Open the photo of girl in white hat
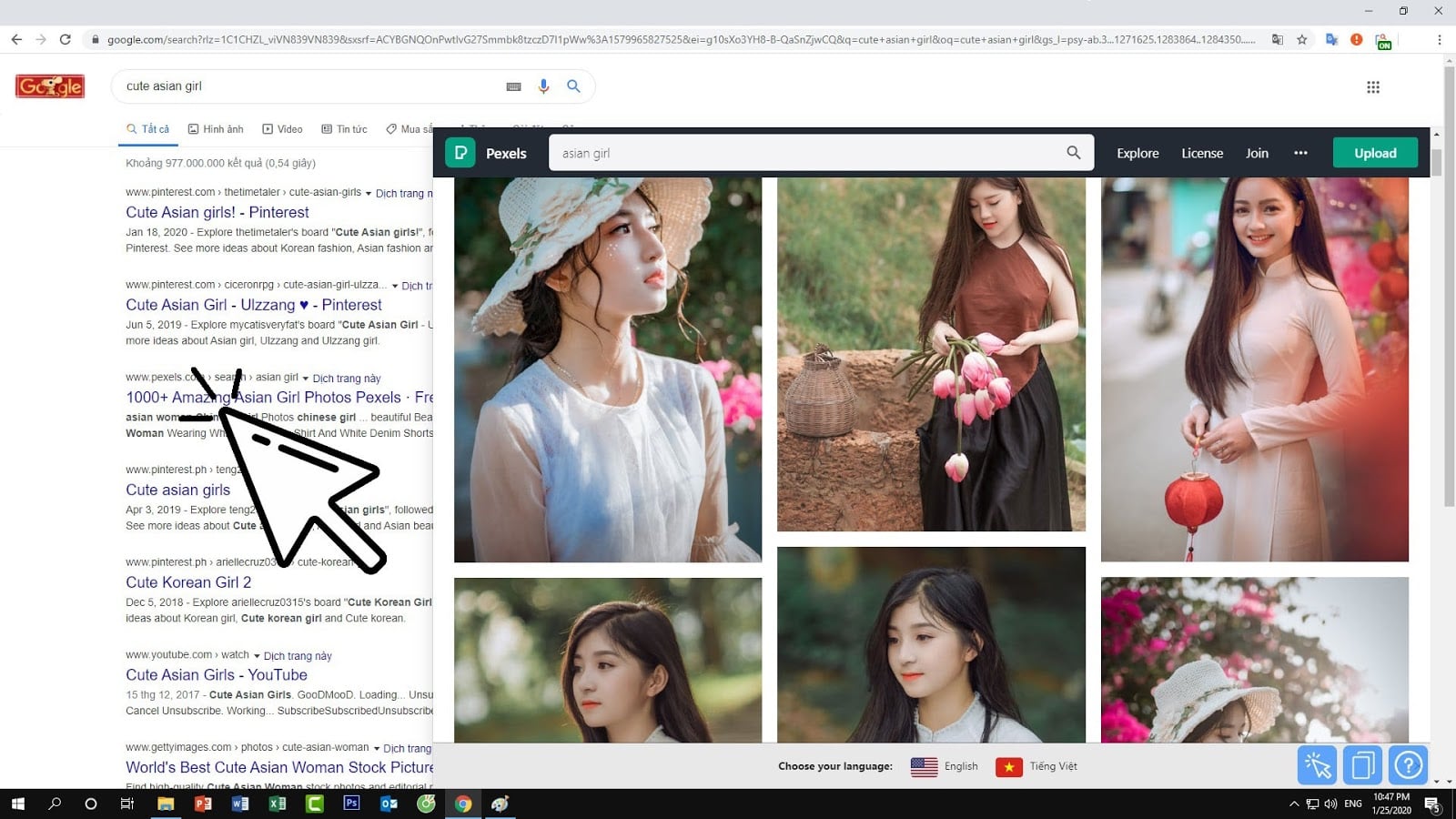 coord(608,369)
